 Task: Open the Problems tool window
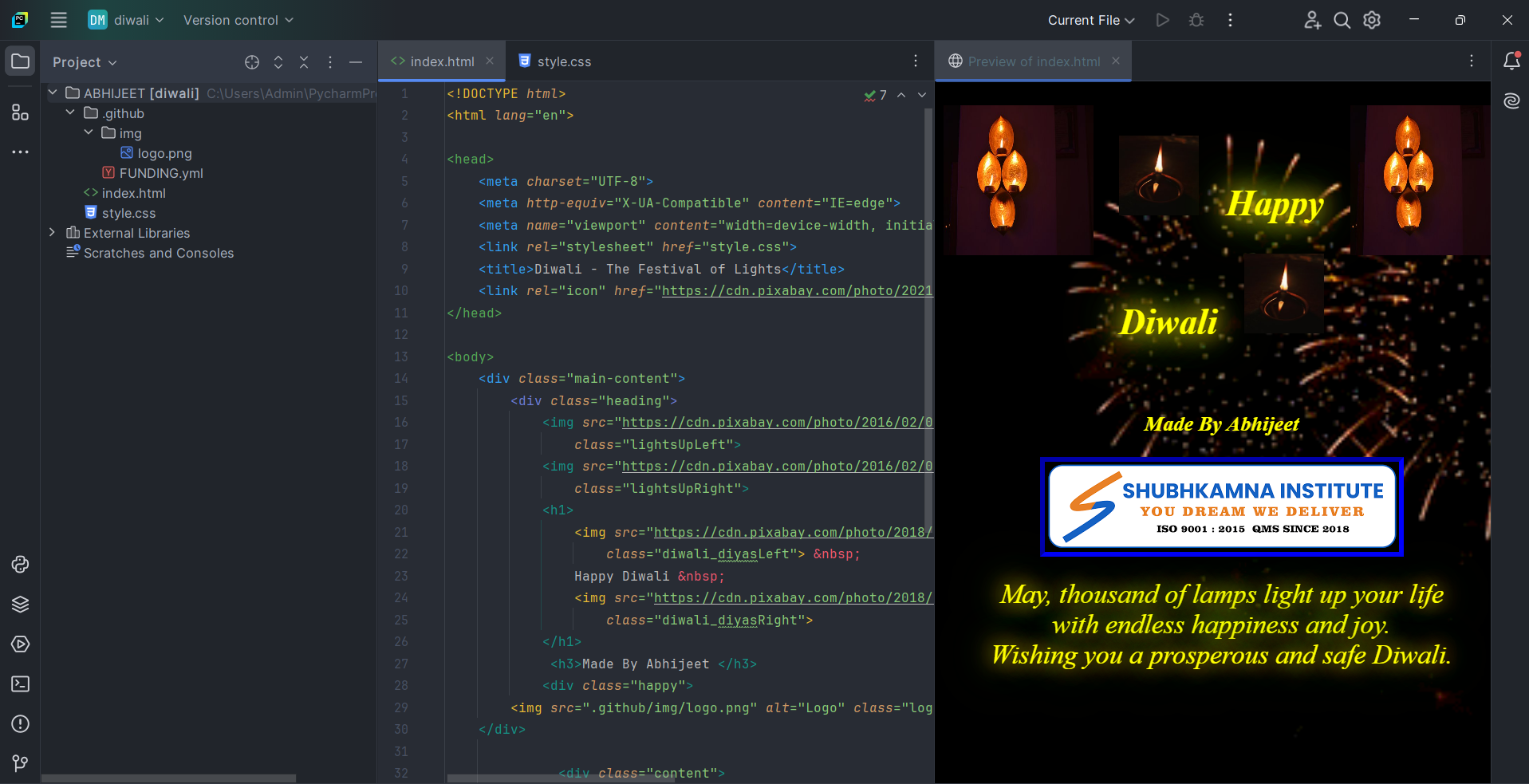tap(21, 724)
